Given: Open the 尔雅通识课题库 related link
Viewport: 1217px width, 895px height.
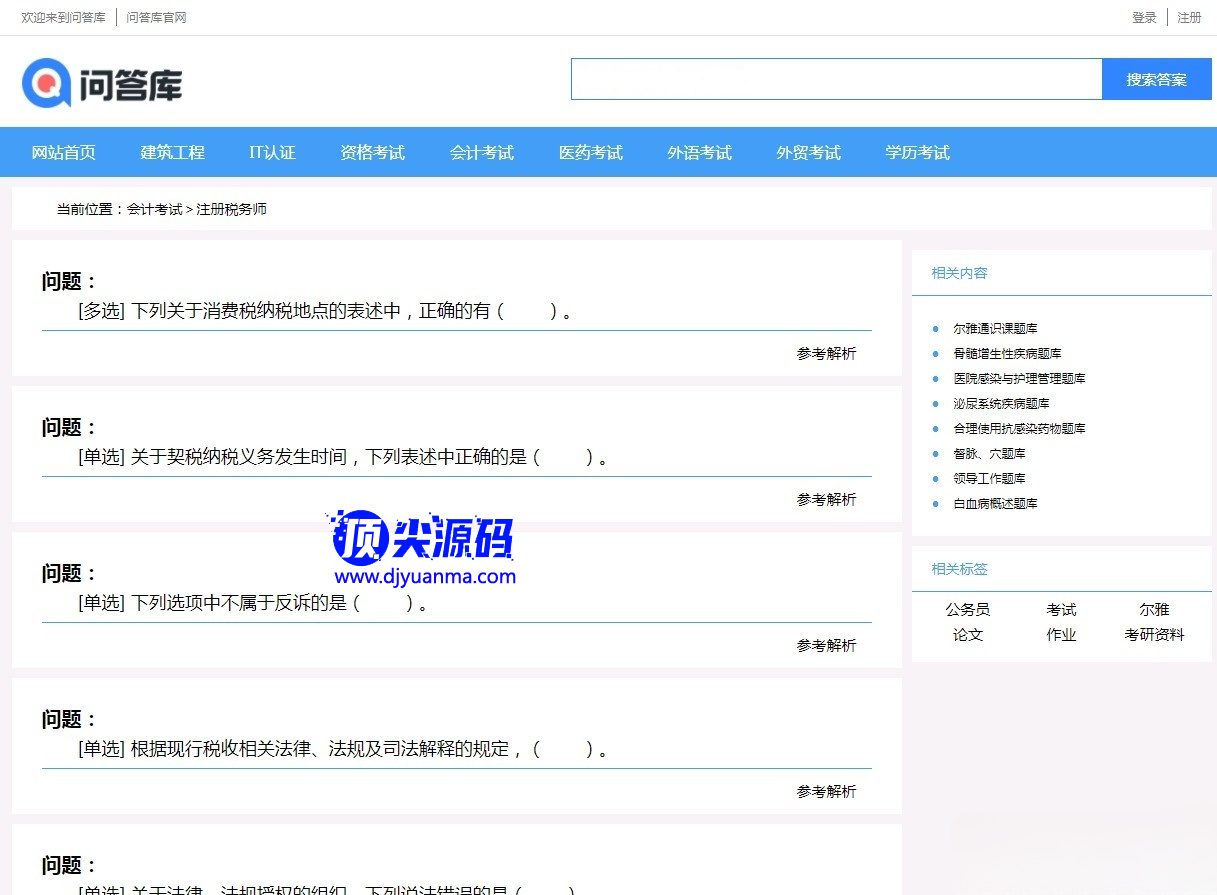Looking at the screenshot, I should tap(995, 329).
